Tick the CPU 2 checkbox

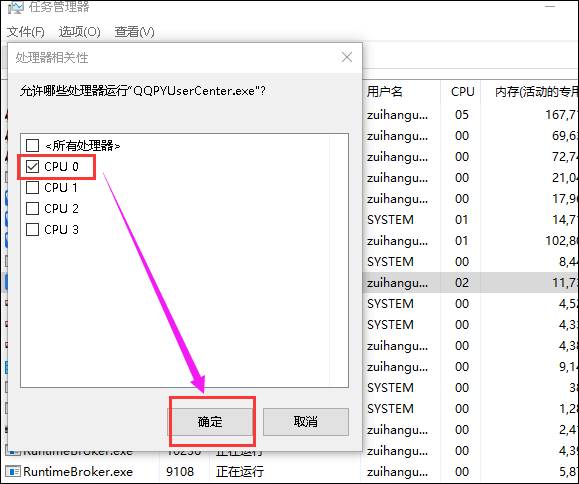(32, 209)
